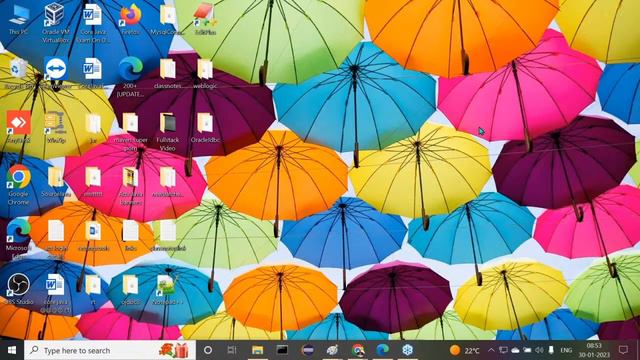640x360 pixels.
Task: Open the core java Word document in bottom row
Action: point(56,293)
